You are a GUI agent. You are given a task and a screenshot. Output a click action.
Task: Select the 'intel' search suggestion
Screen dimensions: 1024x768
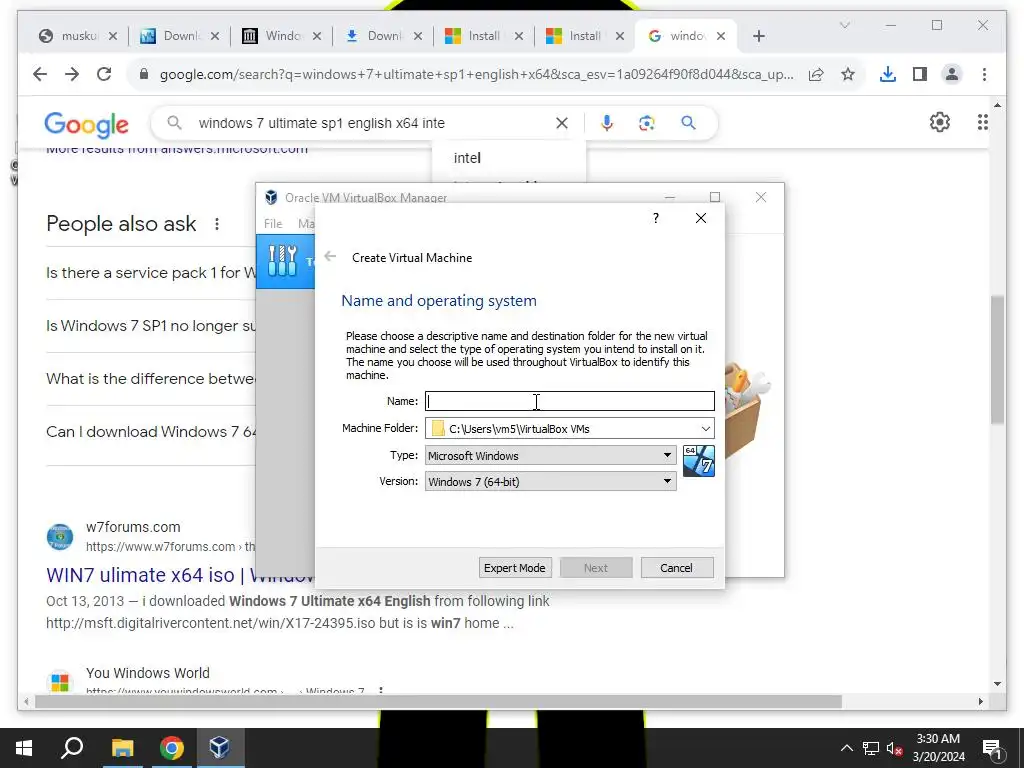(x=468, y=158)
